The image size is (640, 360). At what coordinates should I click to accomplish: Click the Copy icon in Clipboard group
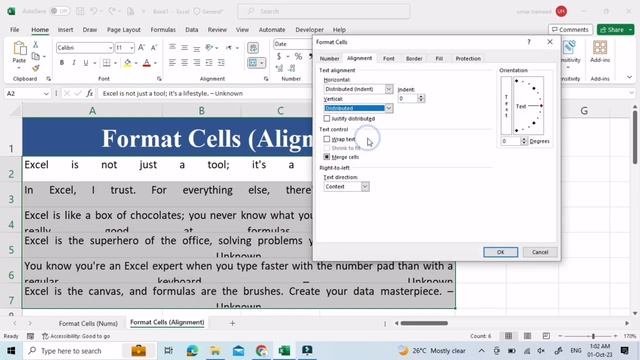pos(36,56)
